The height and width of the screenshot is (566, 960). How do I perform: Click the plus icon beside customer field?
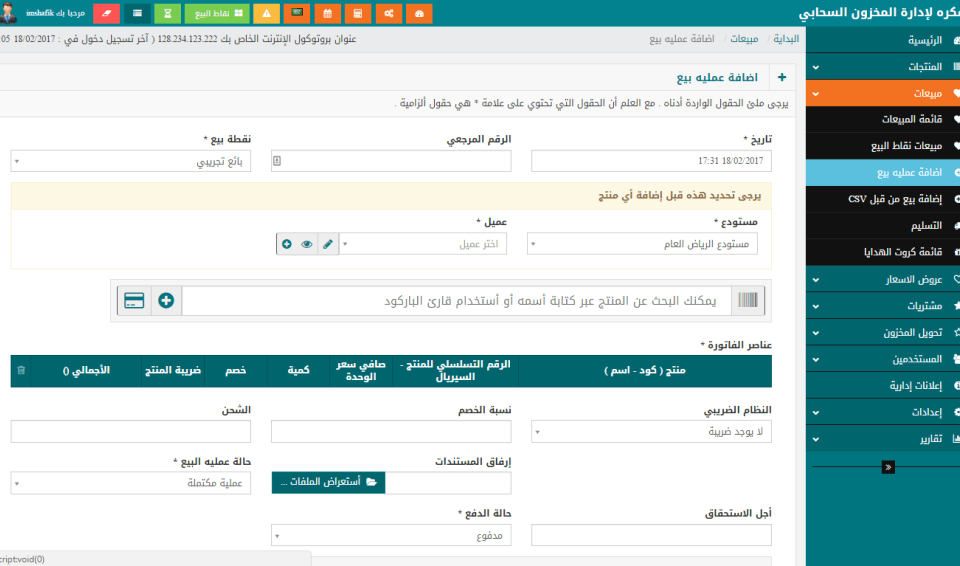(x=287, y=244)
